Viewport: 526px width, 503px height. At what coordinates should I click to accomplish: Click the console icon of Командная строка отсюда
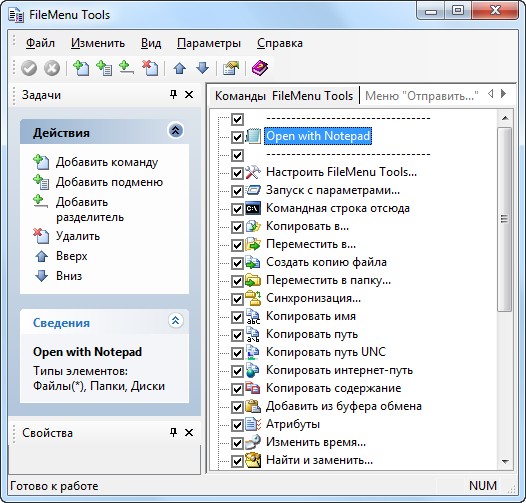[x=253, y=208]
